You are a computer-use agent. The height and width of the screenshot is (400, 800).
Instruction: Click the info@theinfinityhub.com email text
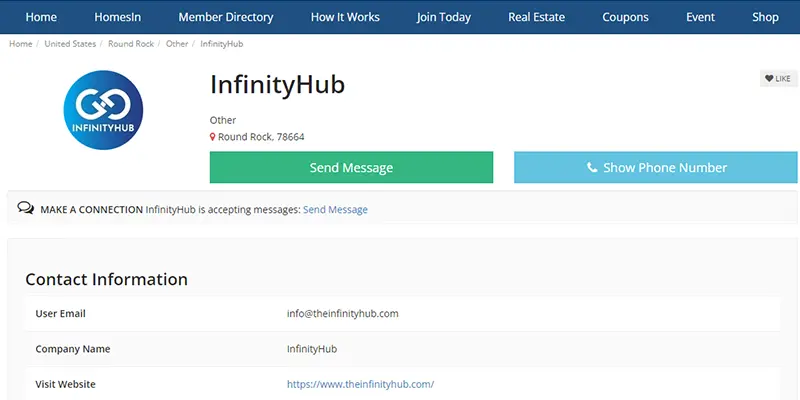[x=342, y=313]
